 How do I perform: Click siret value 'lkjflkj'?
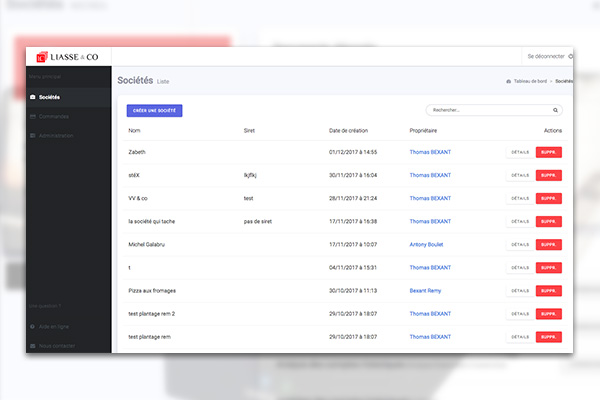pos(250,175)
